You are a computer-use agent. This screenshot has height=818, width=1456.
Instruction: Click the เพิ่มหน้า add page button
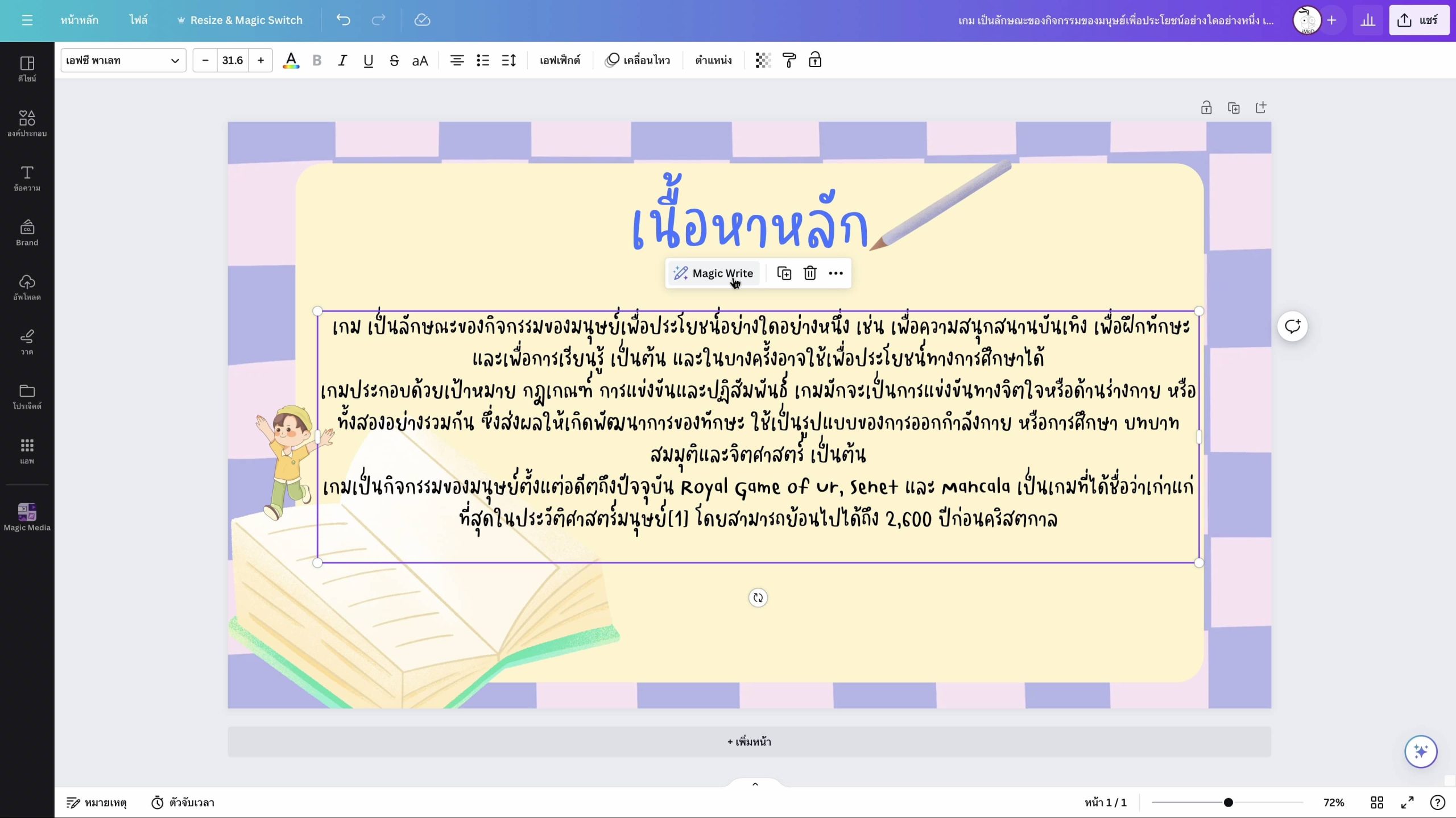click(x=749, y=741)
